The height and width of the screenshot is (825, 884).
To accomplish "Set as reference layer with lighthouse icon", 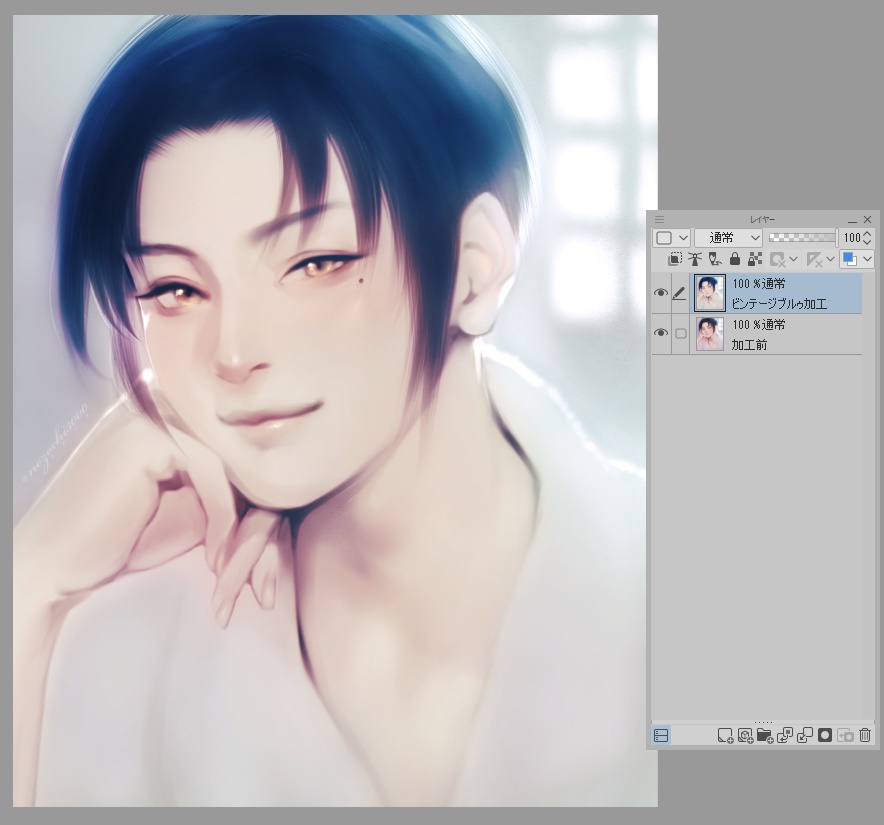I will [695, 259].
